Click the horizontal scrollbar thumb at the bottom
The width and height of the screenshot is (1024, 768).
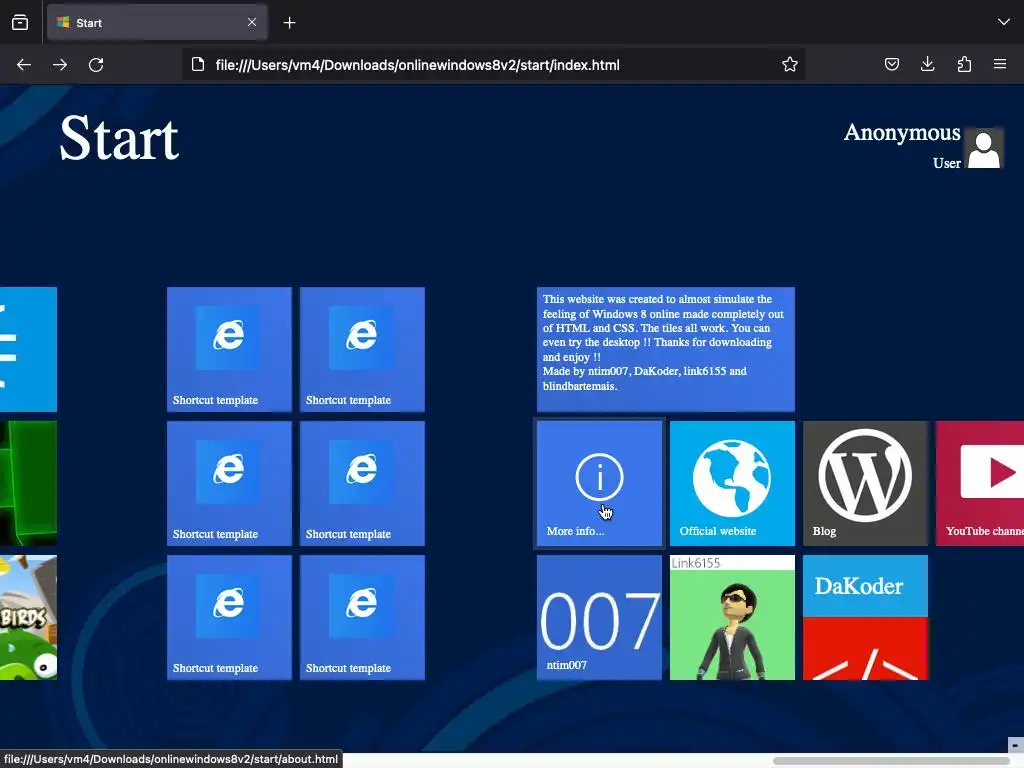pos(890,761)
